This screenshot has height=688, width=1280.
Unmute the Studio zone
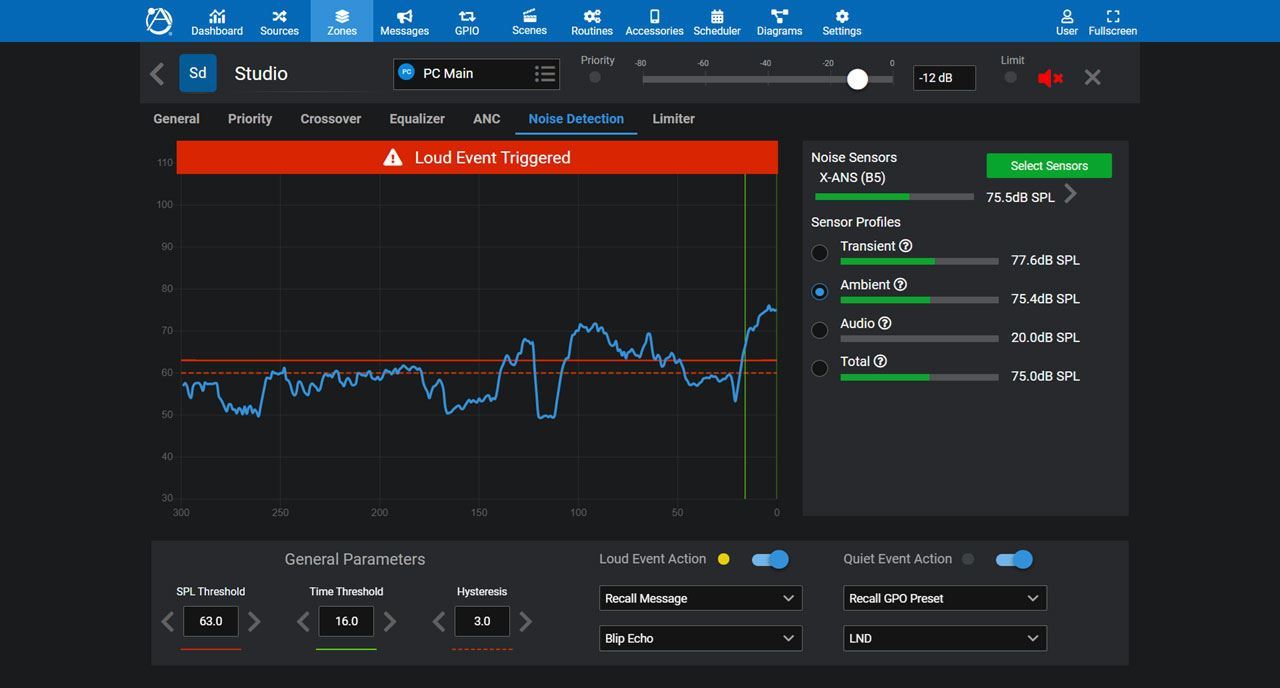(1049, 77)
